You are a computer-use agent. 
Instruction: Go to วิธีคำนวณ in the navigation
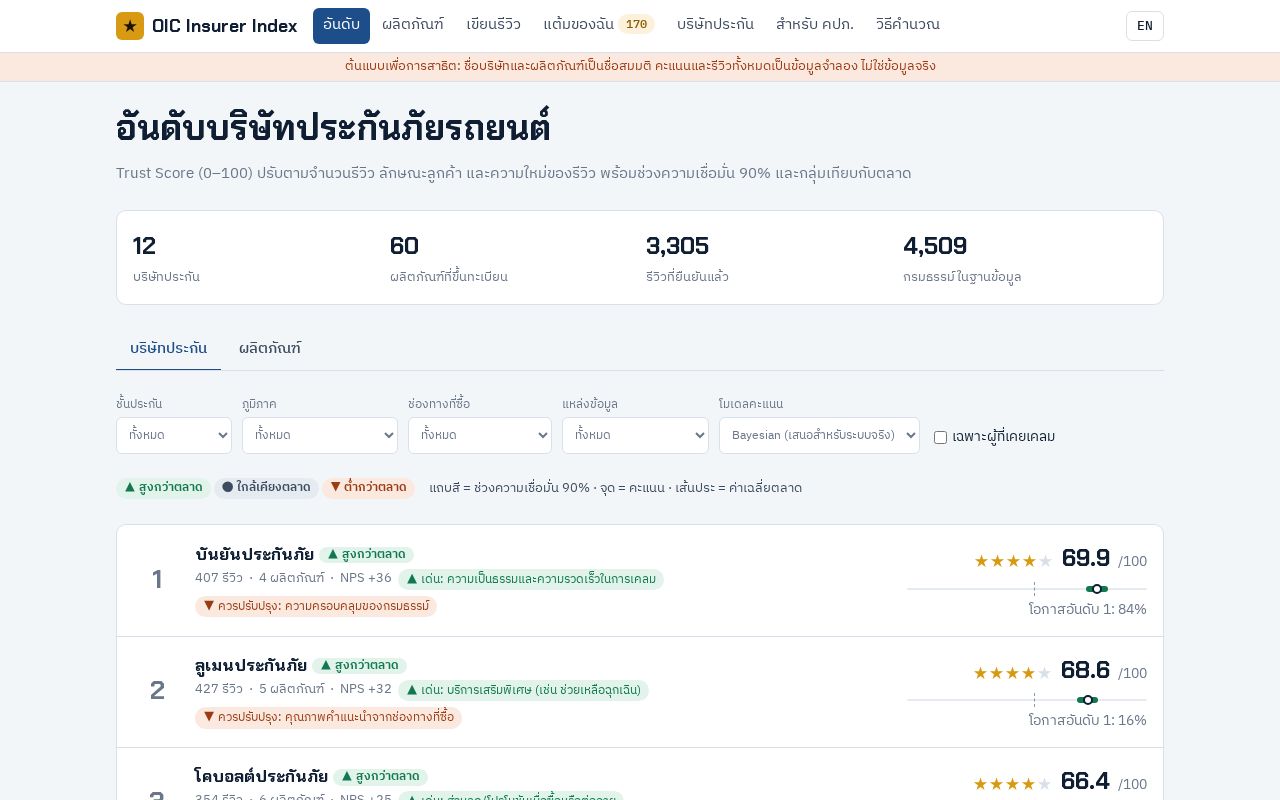pos(908,25)
